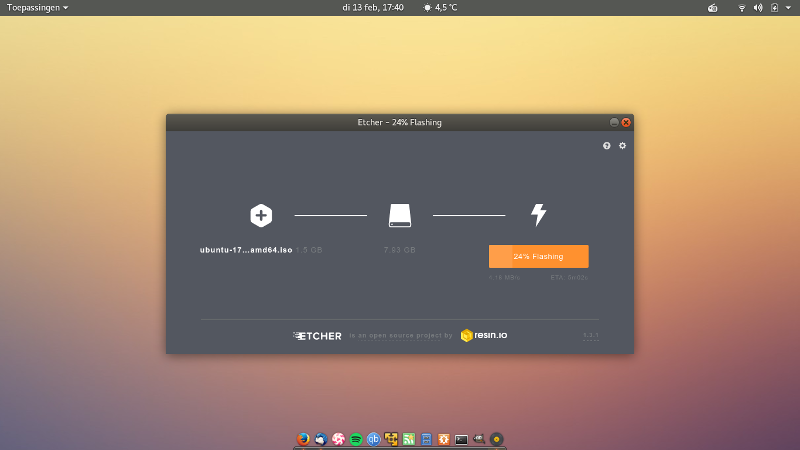800x450 pixels.
Task: Open the green RSS feed reader in dock
Action: [x=409, y=439]
